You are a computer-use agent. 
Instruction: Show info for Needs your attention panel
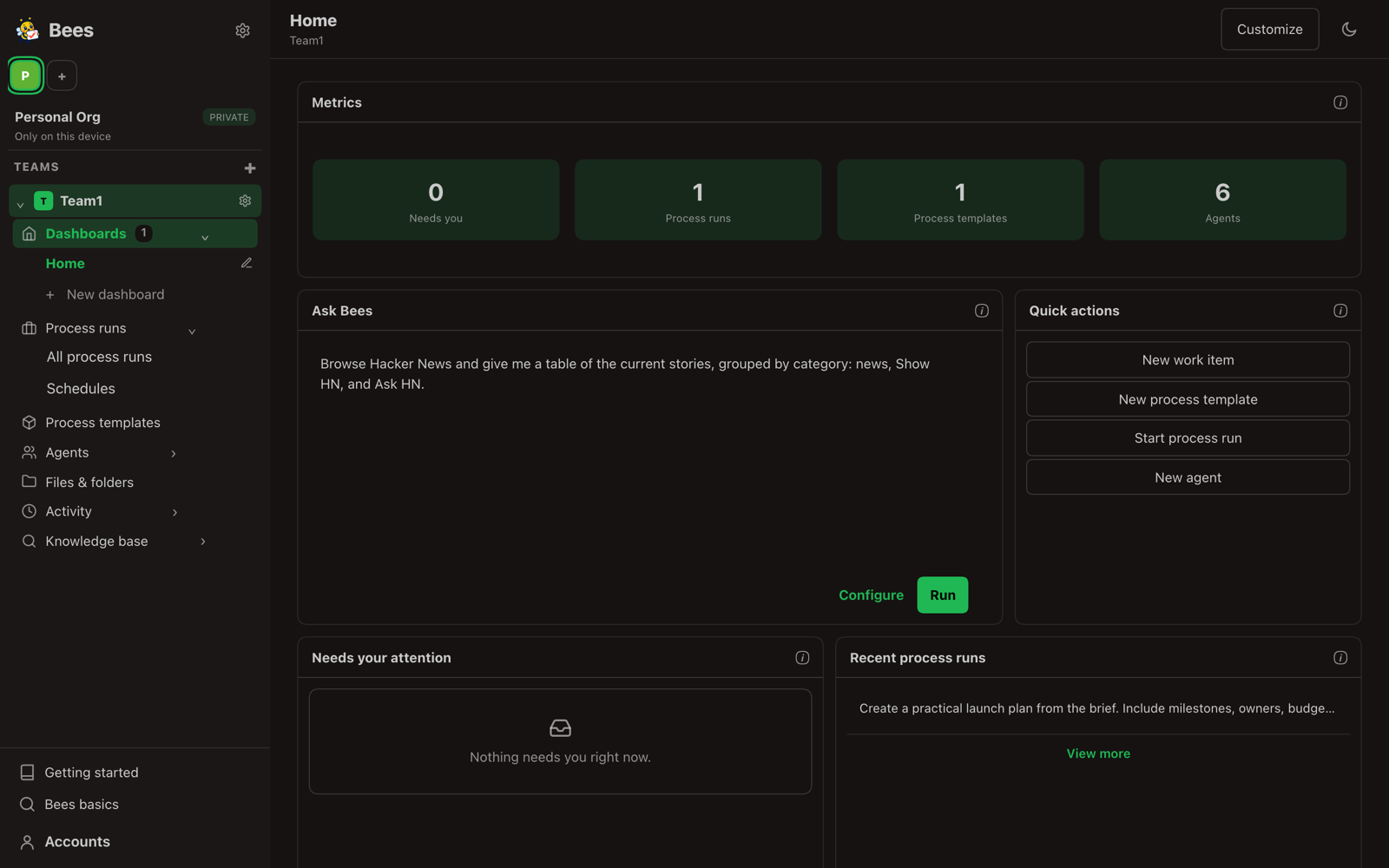coord(802,658)
